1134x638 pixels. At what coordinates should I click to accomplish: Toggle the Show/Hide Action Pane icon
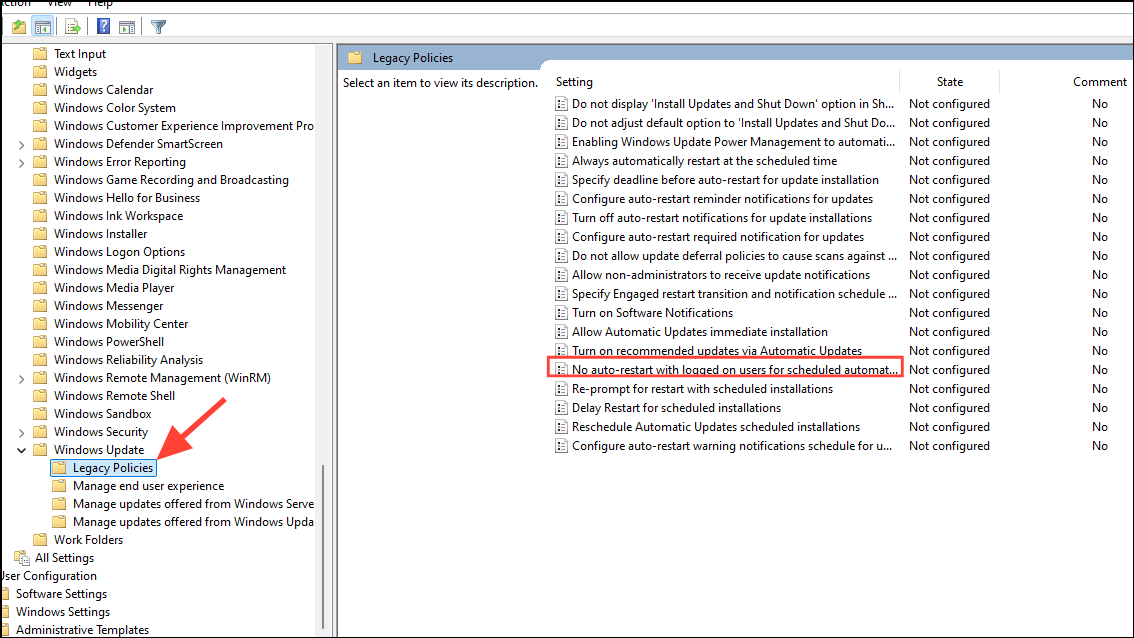[x=127, y=26]
